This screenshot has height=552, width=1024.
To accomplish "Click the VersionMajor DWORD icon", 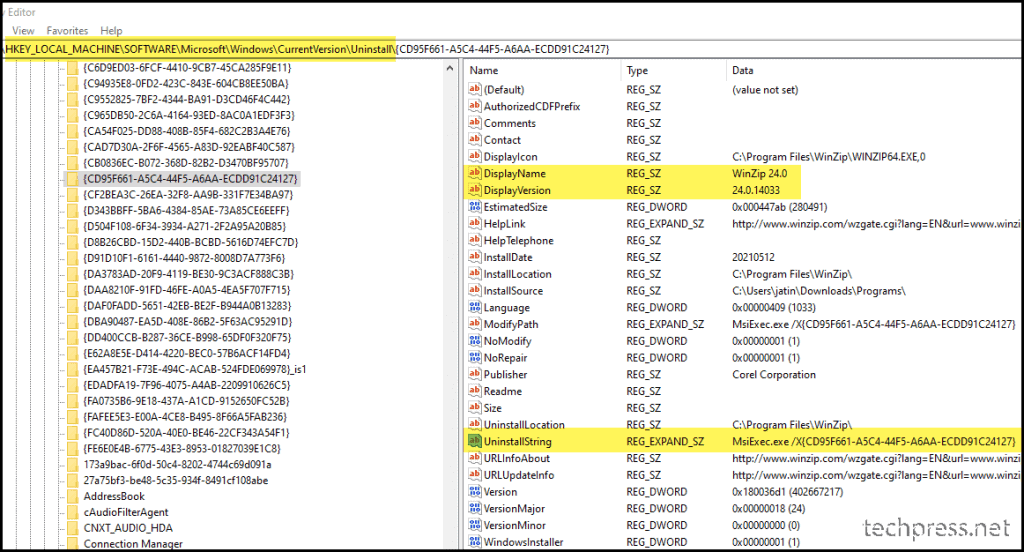I will coord(475,508).
